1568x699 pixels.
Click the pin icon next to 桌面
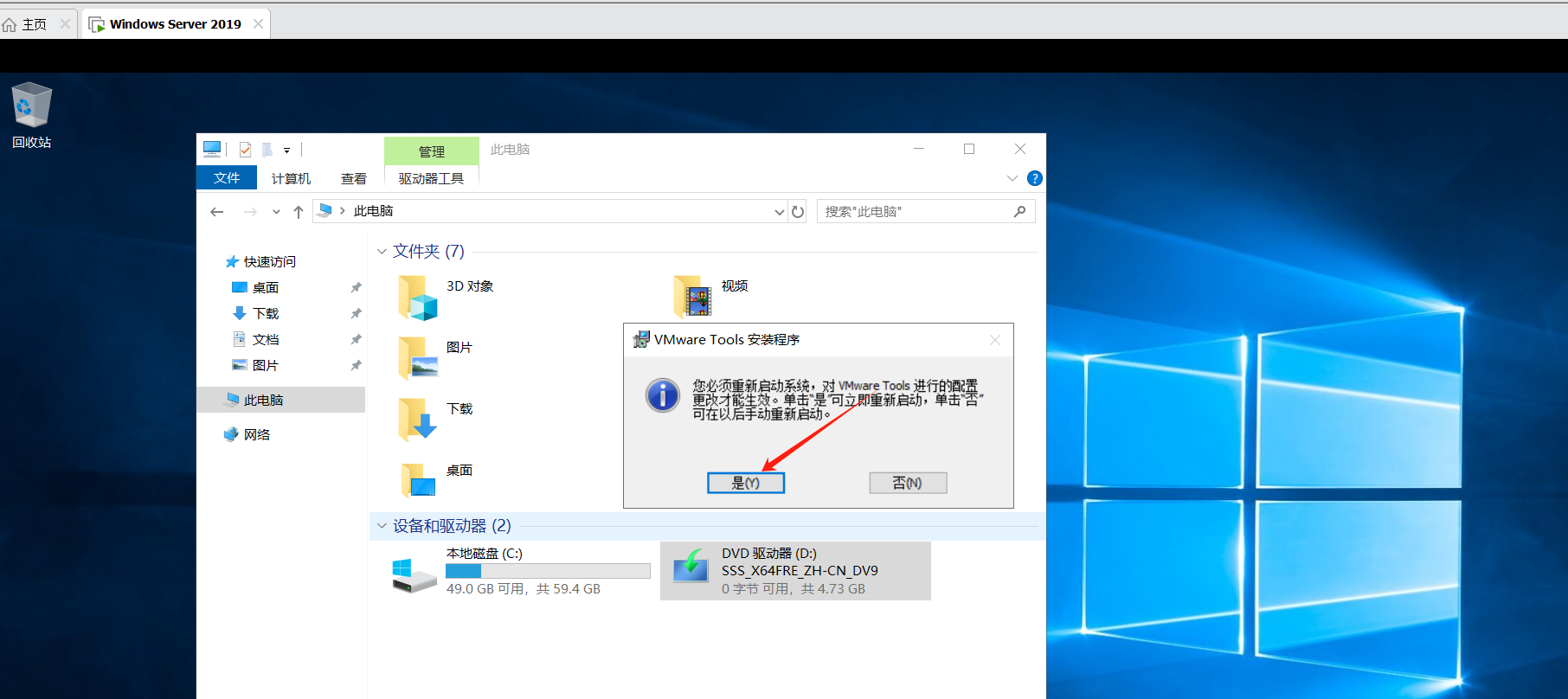pos(356,287)
